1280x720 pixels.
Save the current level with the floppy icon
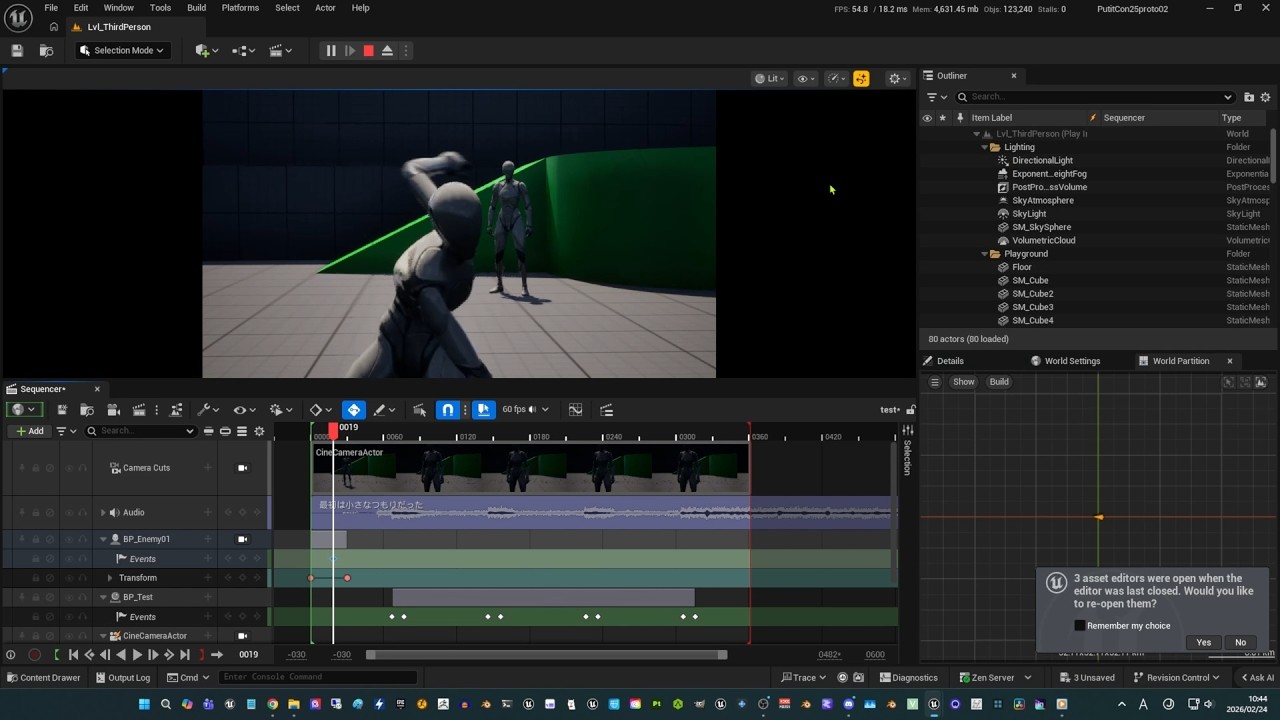(x=17, y=50)
